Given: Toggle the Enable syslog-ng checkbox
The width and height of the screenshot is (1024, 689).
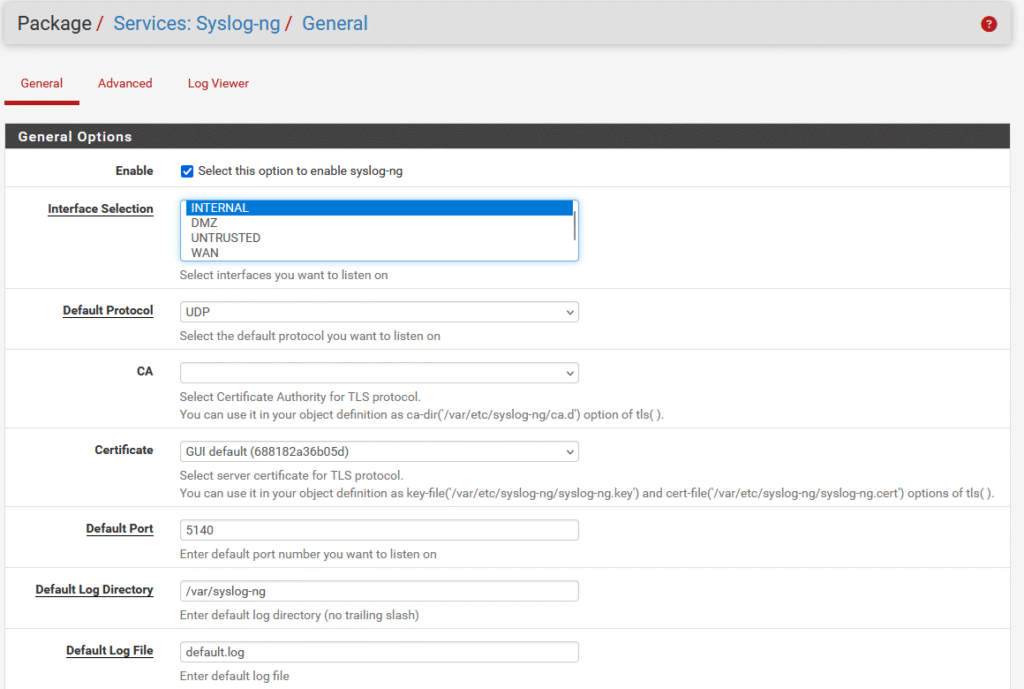Looking at the screenshot, I should (187, 171).
